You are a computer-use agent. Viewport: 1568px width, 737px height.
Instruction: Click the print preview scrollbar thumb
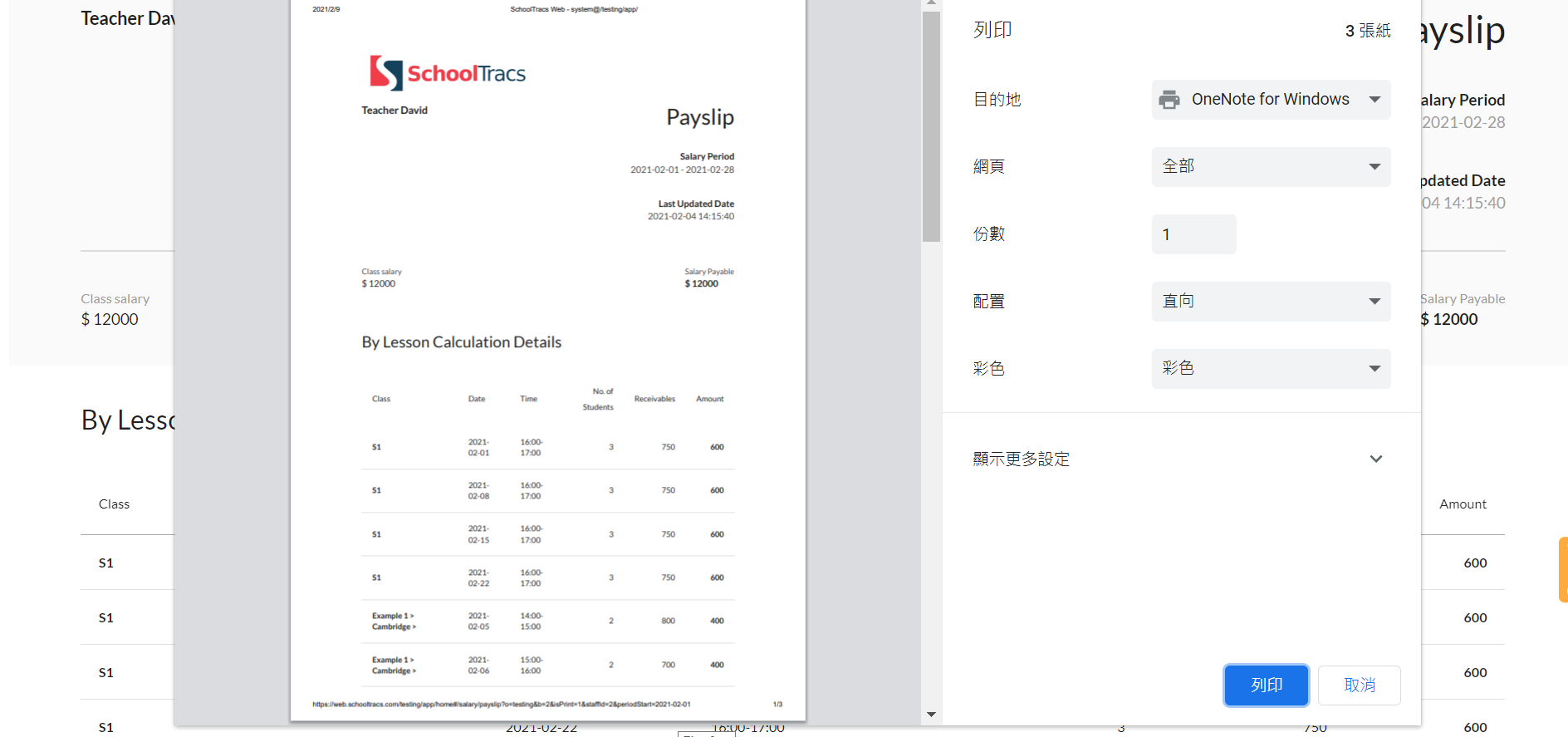[931, 125]
